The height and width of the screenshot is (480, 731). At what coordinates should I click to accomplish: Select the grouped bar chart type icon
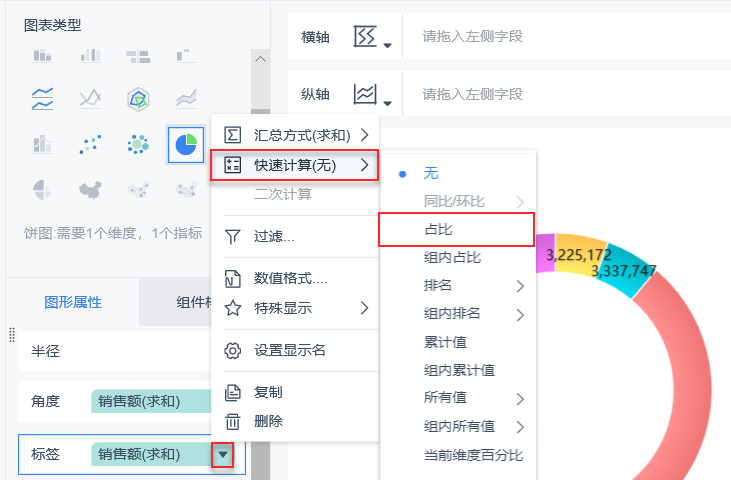tap(90, 55)
